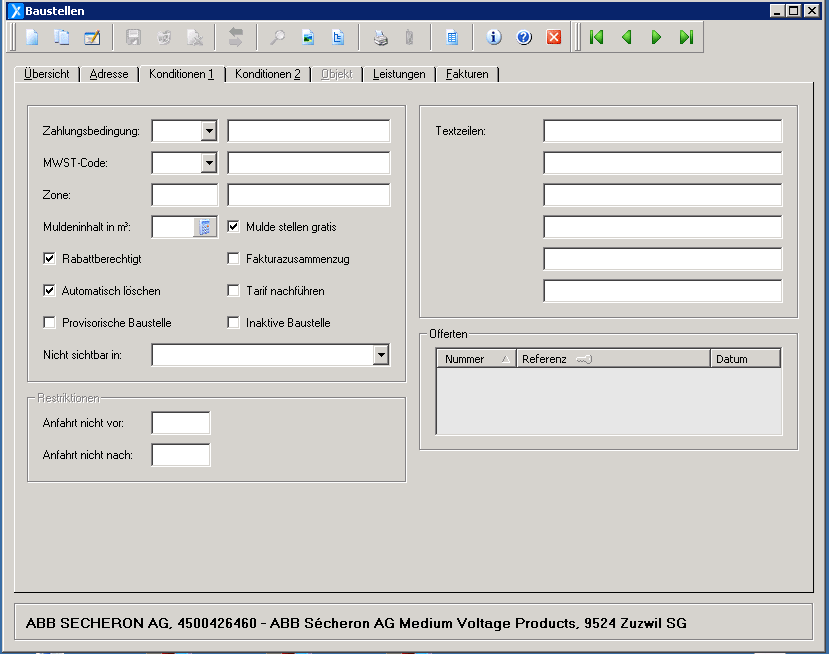Click the copy record toolbar icon
Viewport: 829px width, 654px height.
pyautogui.click(x=62, y=38)
